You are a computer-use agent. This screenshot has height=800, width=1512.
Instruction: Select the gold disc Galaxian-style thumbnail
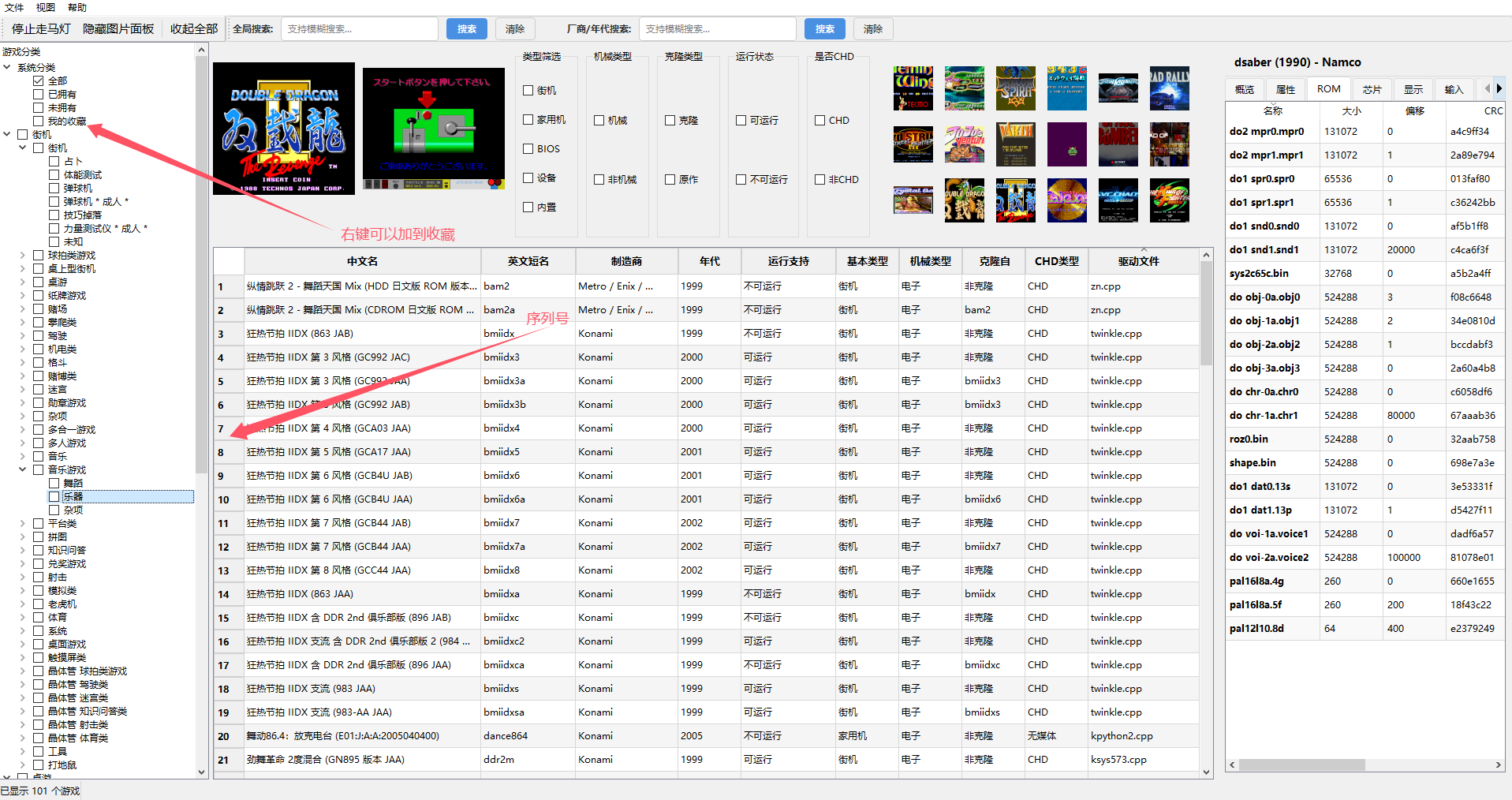tap(1066, 200)
